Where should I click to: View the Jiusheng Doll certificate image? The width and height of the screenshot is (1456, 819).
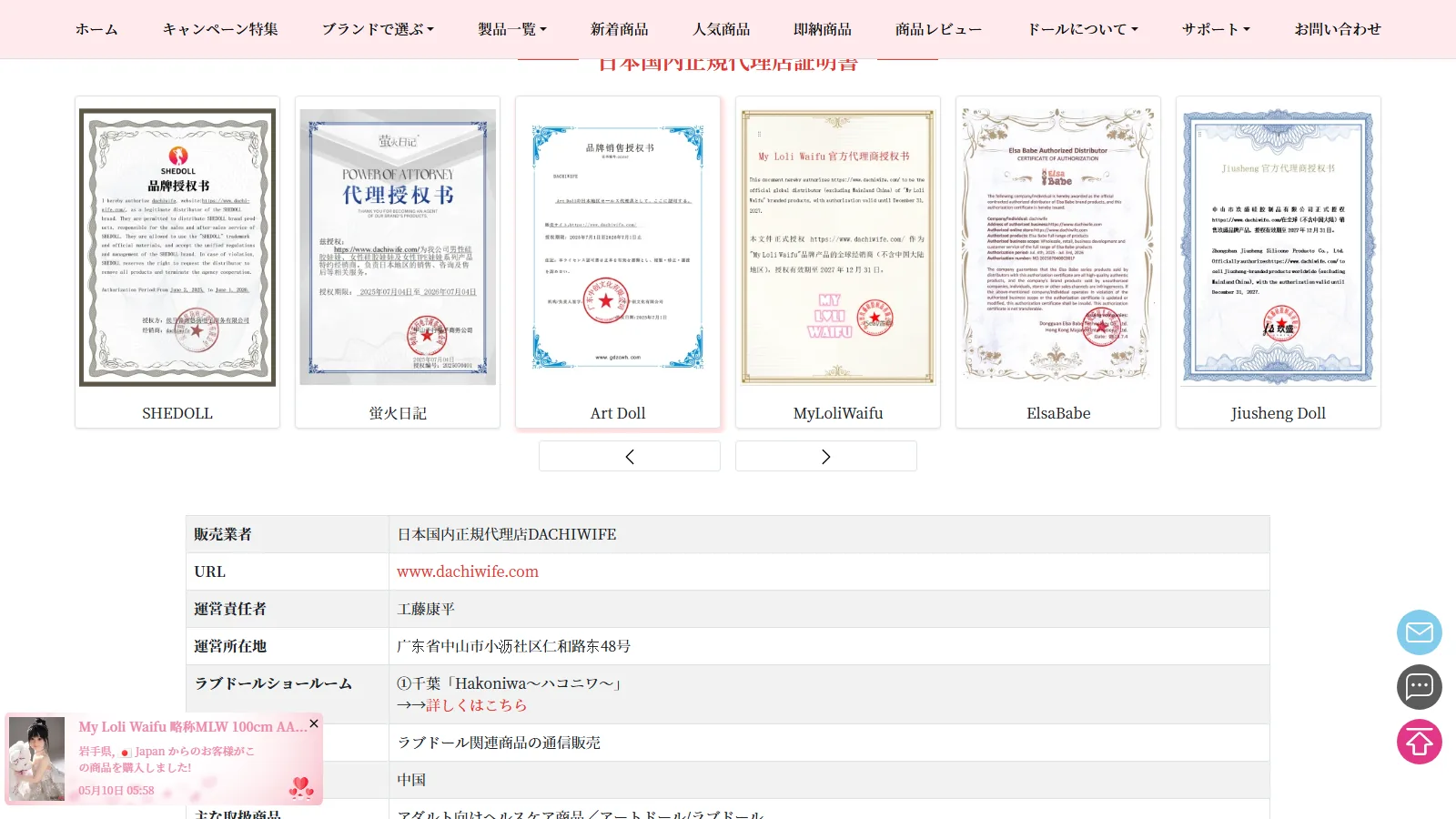point(1279,248)
